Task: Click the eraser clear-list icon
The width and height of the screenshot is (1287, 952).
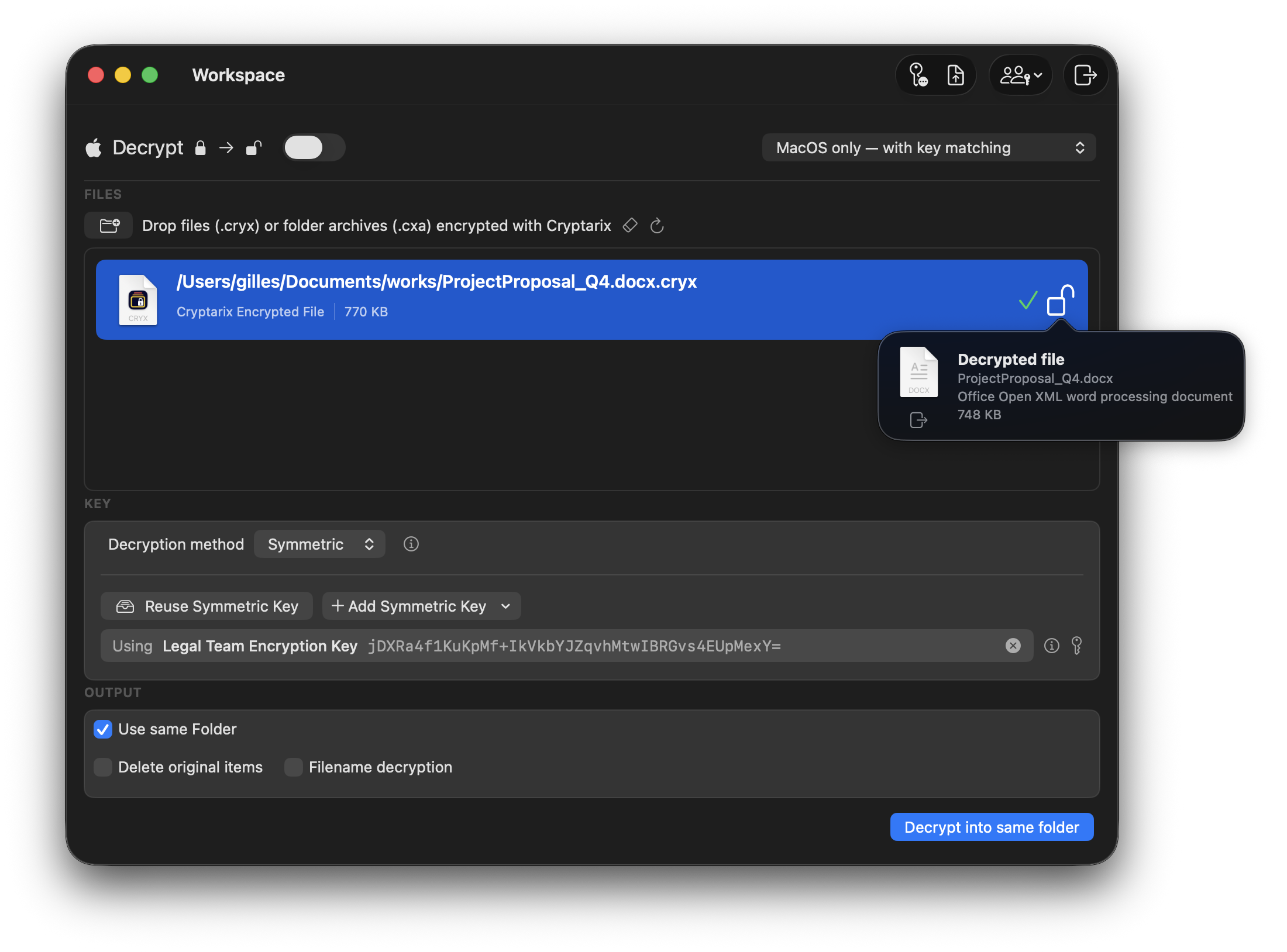Action: click(630, 225)
